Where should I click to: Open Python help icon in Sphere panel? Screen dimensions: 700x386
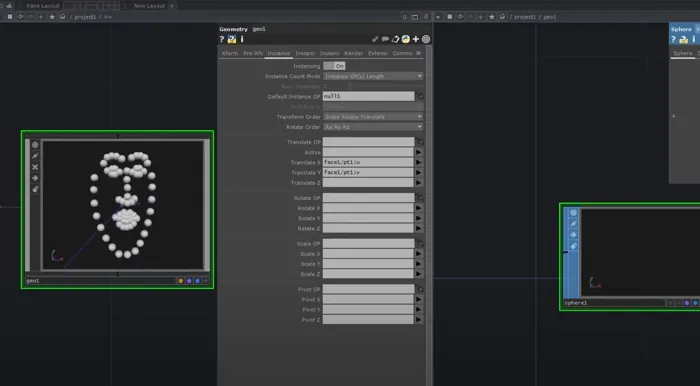click(683, 40)
